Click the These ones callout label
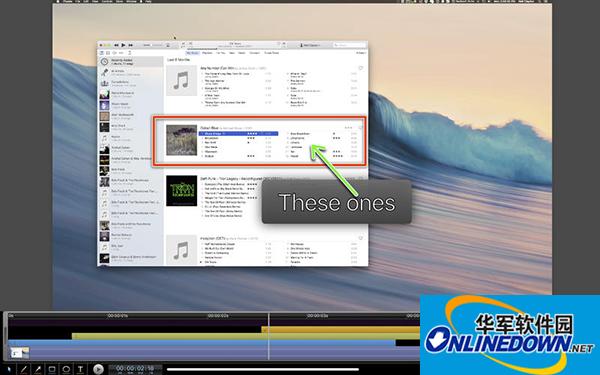This screenshot has height=375, width=600. [x=337, y=202]
